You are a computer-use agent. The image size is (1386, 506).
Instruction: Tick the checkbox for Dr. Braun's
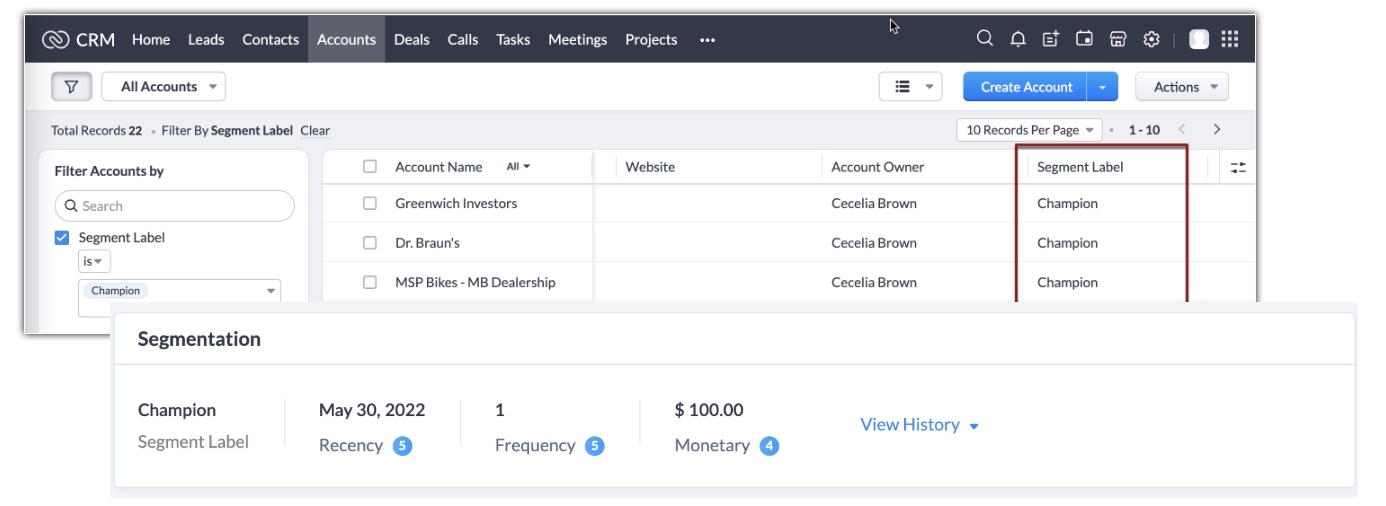pyautogui.click(x=370, y=243)
